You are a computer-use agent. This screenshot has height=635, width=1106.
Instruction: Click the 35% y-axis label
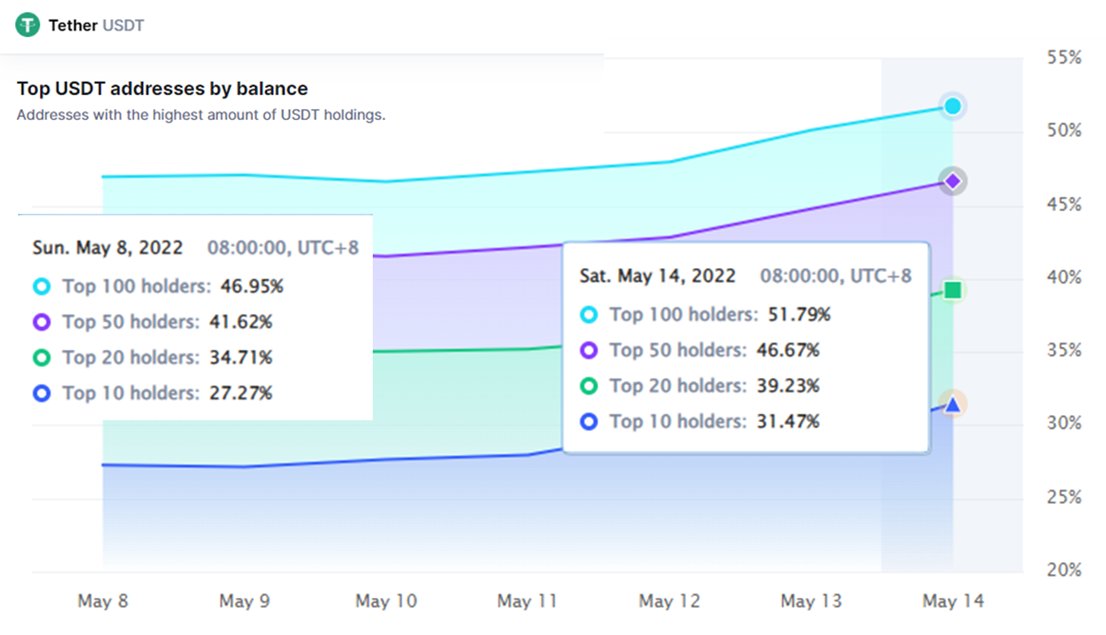1064,350
